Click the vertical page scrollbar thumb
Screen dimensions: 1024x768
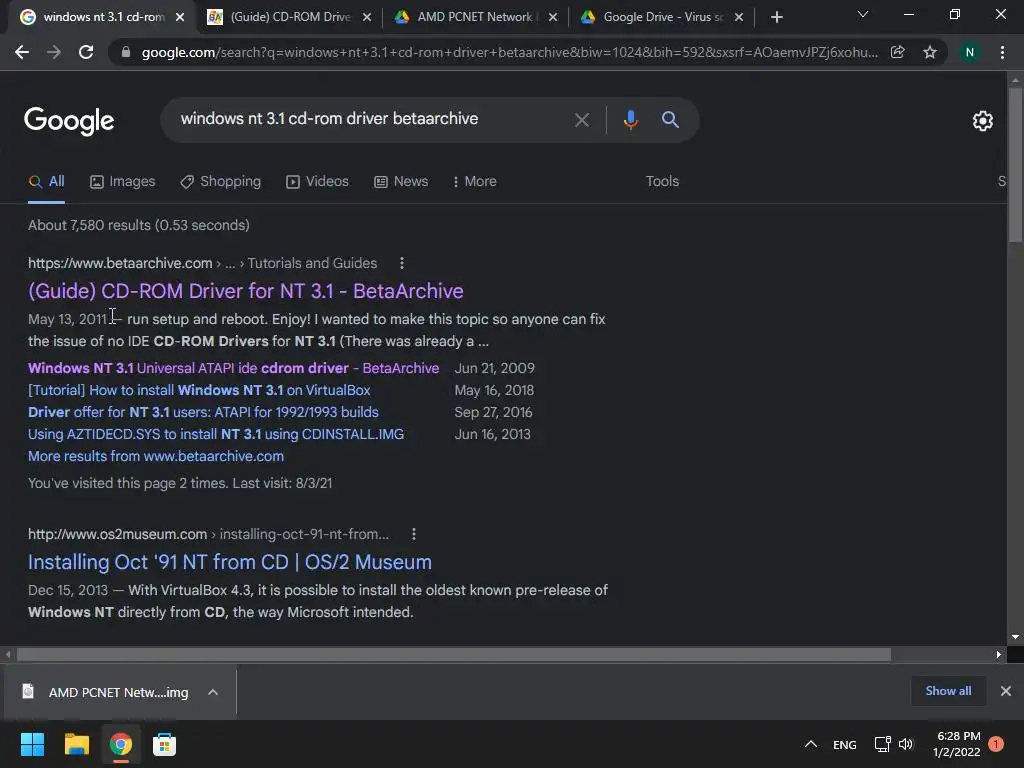point(1016,163)
